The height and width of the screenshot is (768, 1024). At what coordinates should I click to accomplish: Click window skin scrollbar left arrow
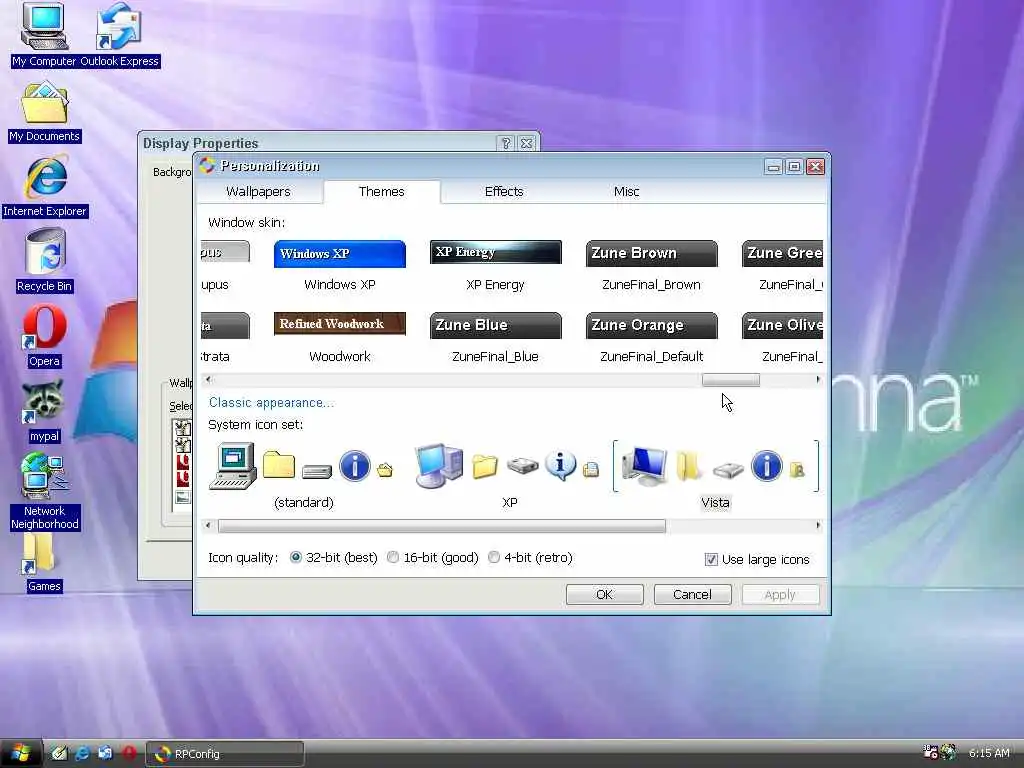pos(208,379)
